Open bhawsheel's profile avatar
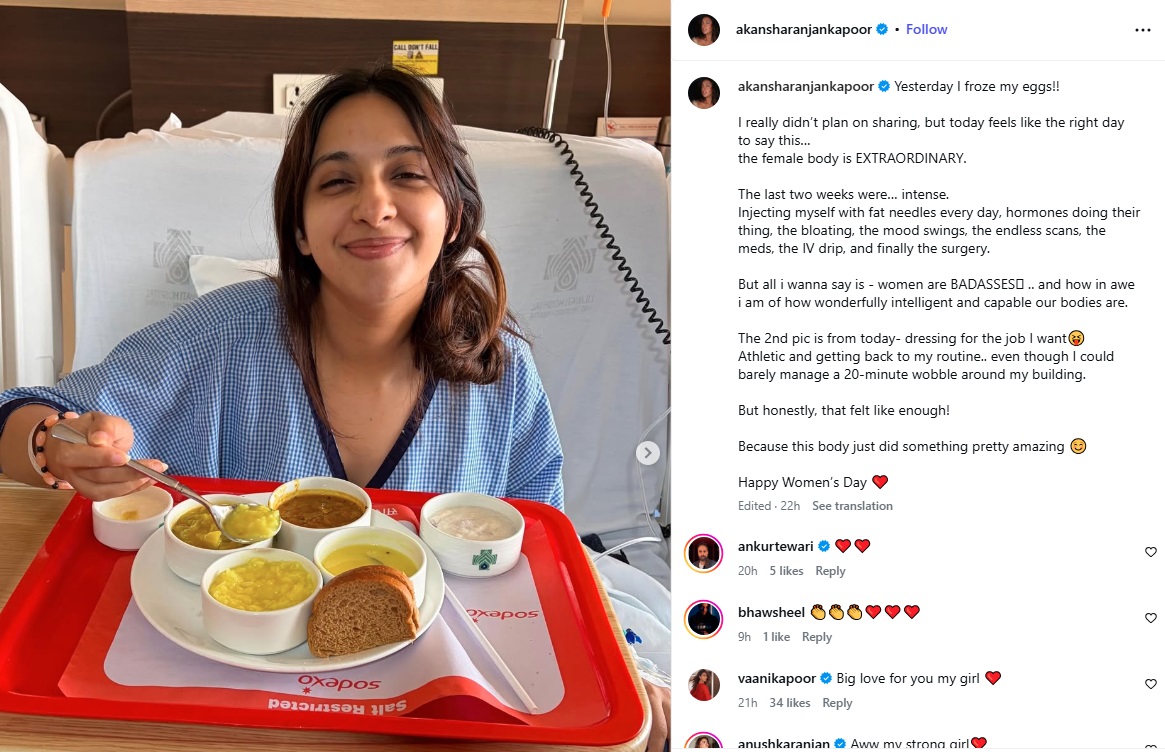The height and width of the screenshot is (752, 1165). [704, 619]
